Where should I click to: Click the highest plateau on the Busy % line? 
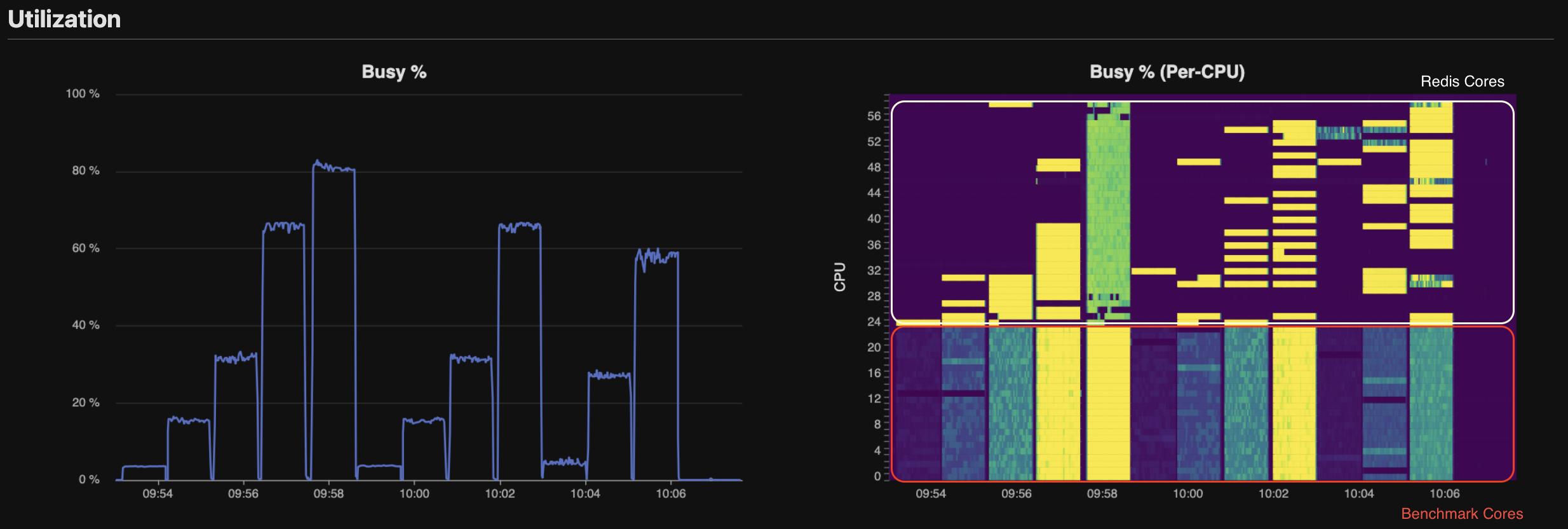pos(334,168)
